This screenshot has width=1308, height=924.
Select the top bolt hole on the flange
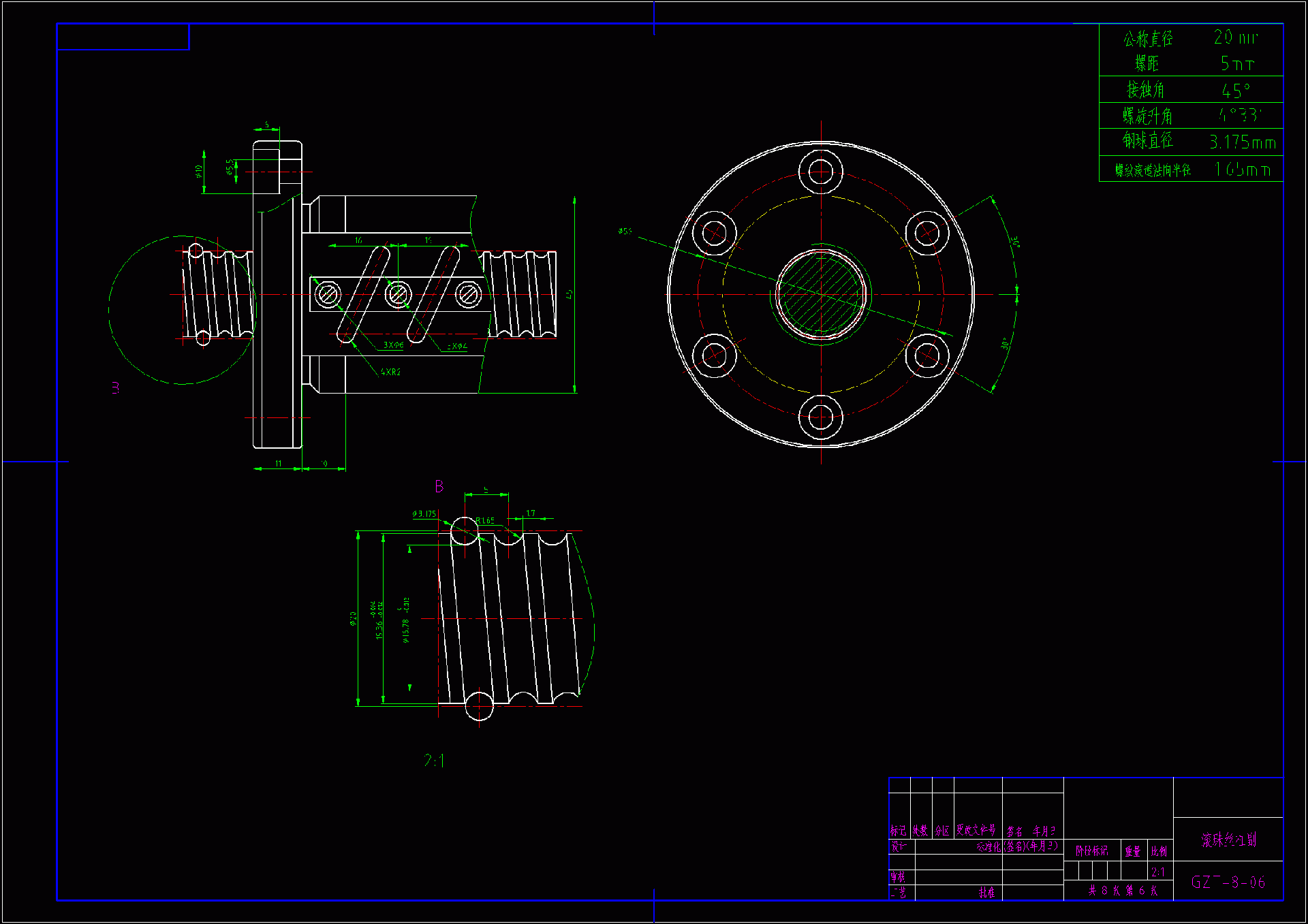[821, 172]
